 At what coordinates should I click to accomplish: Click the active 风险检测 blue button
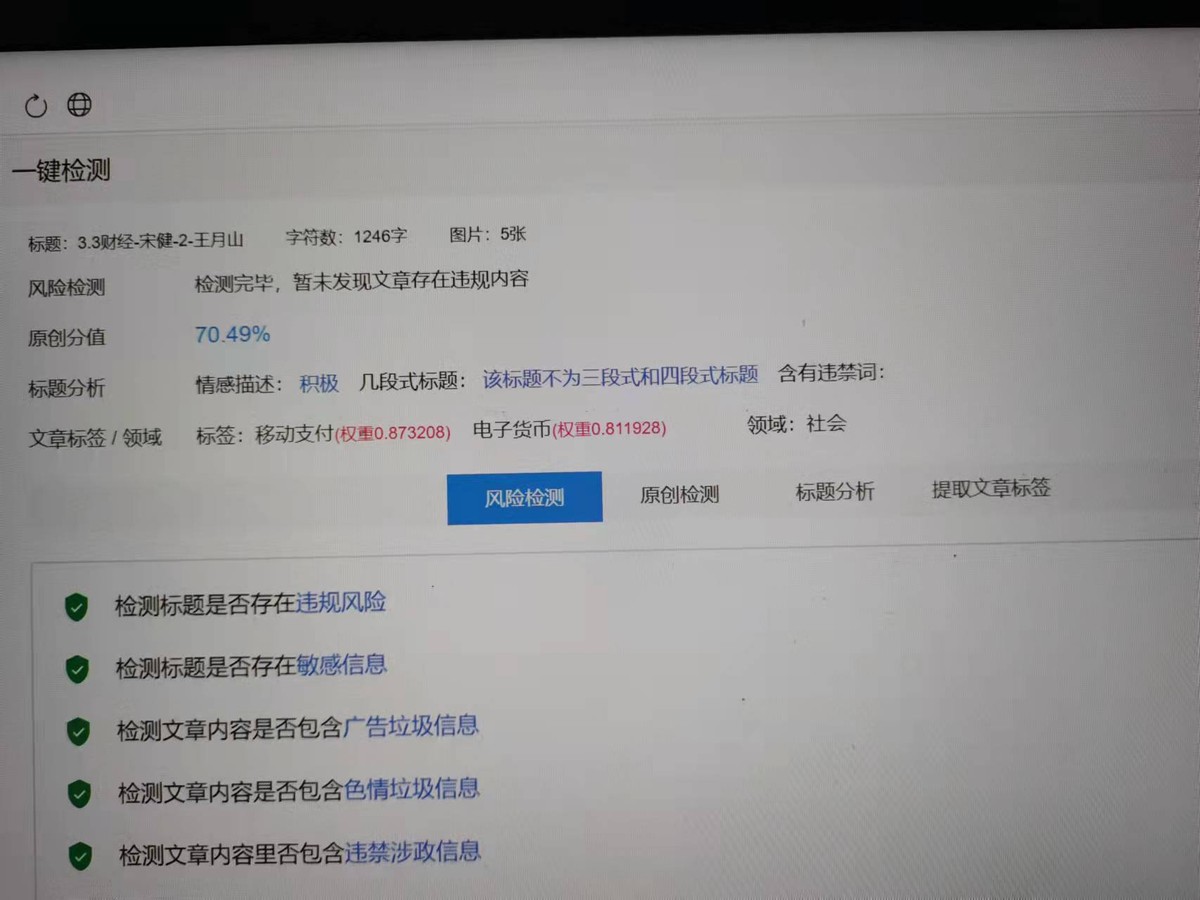point(524,497)
